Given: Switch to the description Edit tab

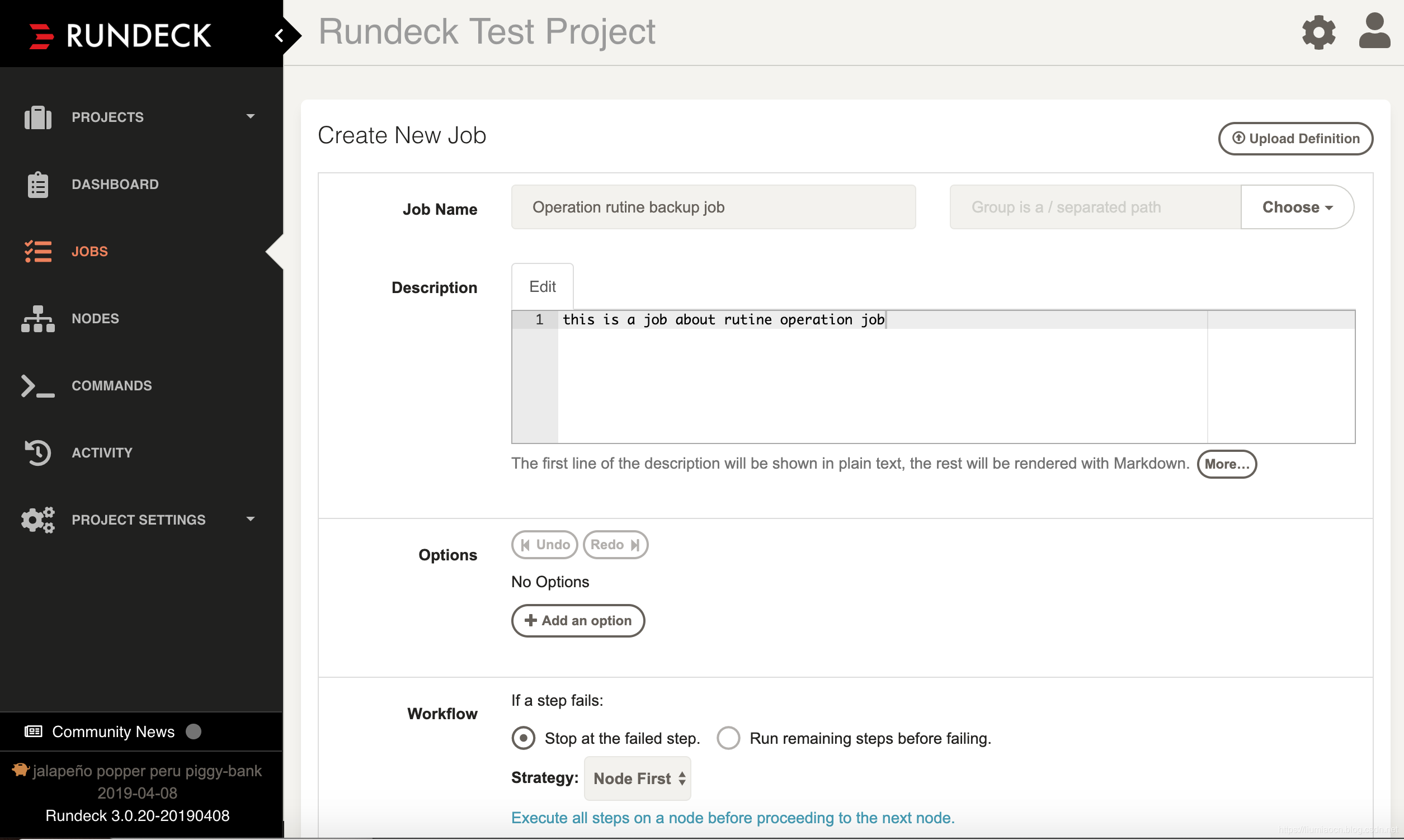Looking at the screenshot, I should (543, 286).
